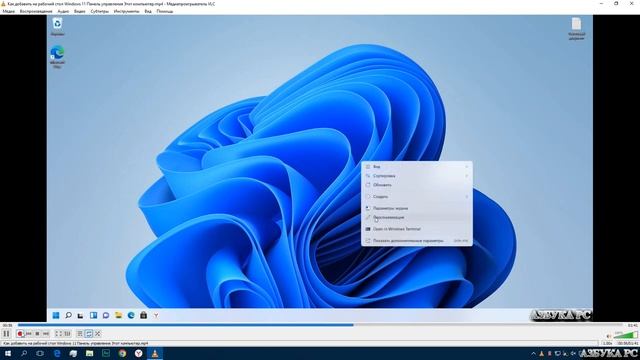
Task: Mute audio via speaker icon
Action: 609,336
